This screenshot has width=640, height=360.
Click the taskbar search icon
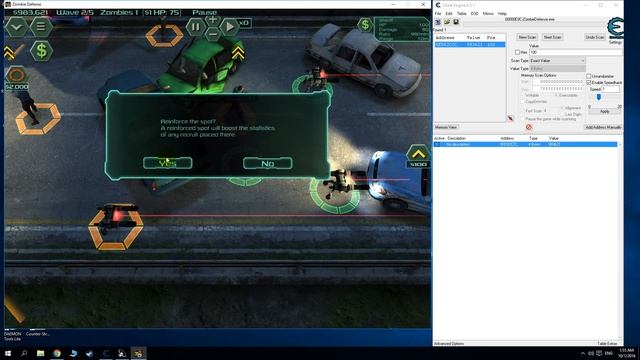tap(24, 353)
